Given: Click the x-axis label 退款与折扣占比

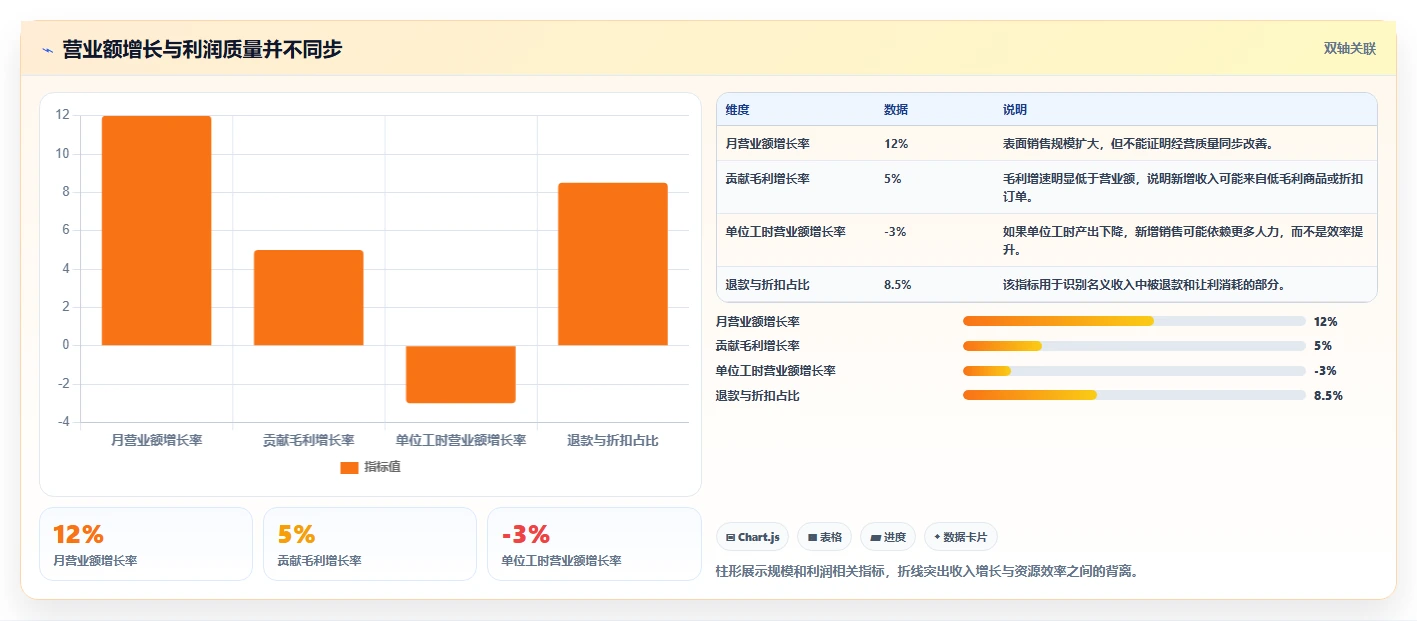Looking at the screenshot, I should pyautogui.click(x=613, y=440).
